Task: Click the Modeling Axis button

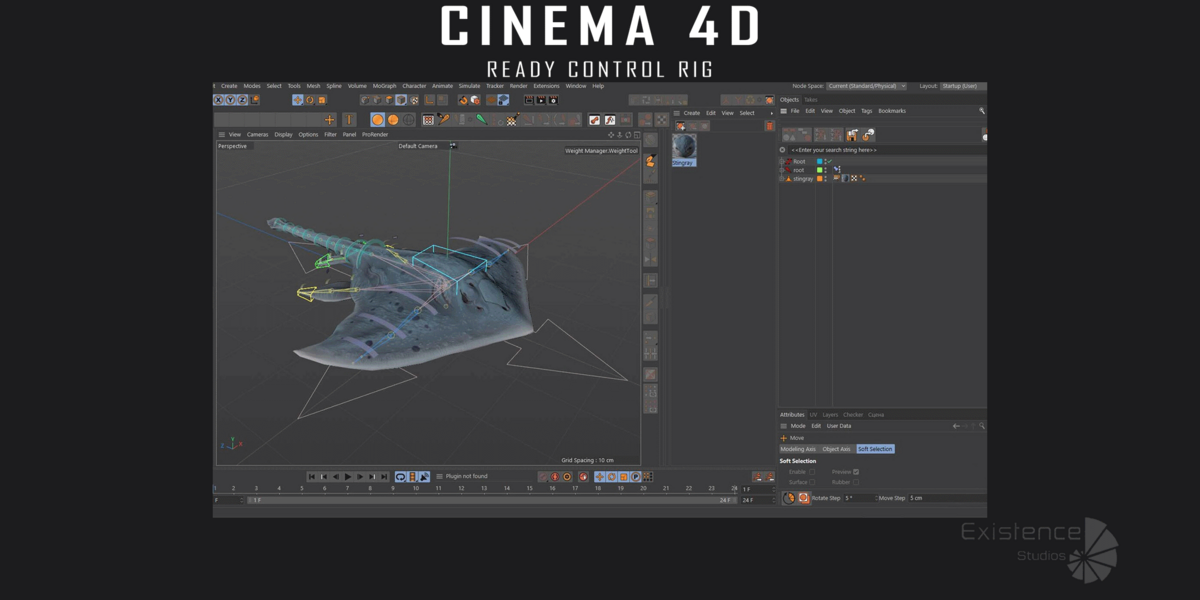Action: pyautogui.click(x=798, y=449)
